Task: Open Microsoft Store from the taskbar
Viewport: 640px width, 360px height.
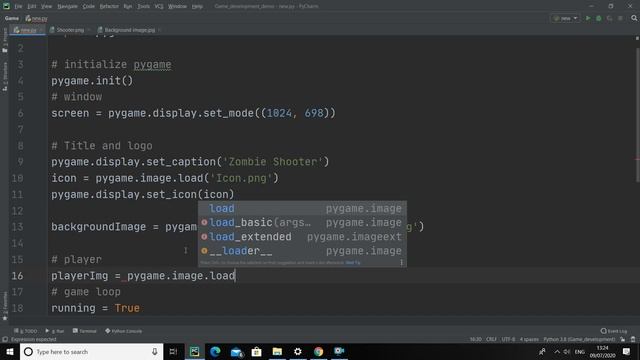Action: click(x=256, y=352)
